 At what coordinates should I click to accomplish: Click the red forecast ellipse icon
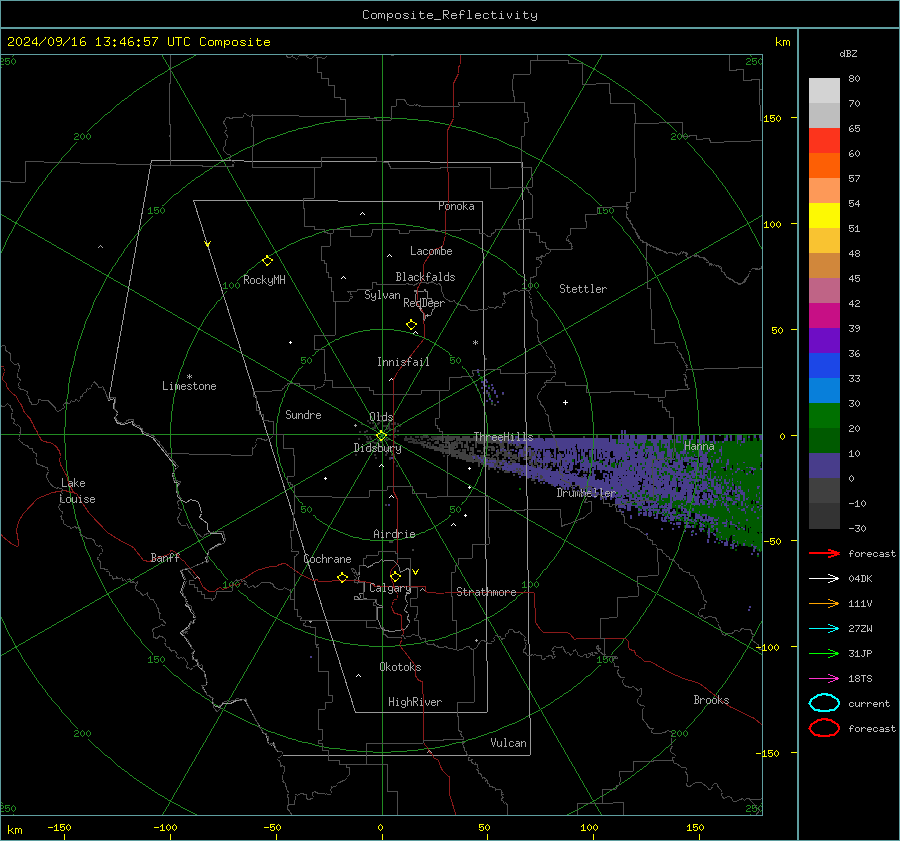click(x=824, y=728)
